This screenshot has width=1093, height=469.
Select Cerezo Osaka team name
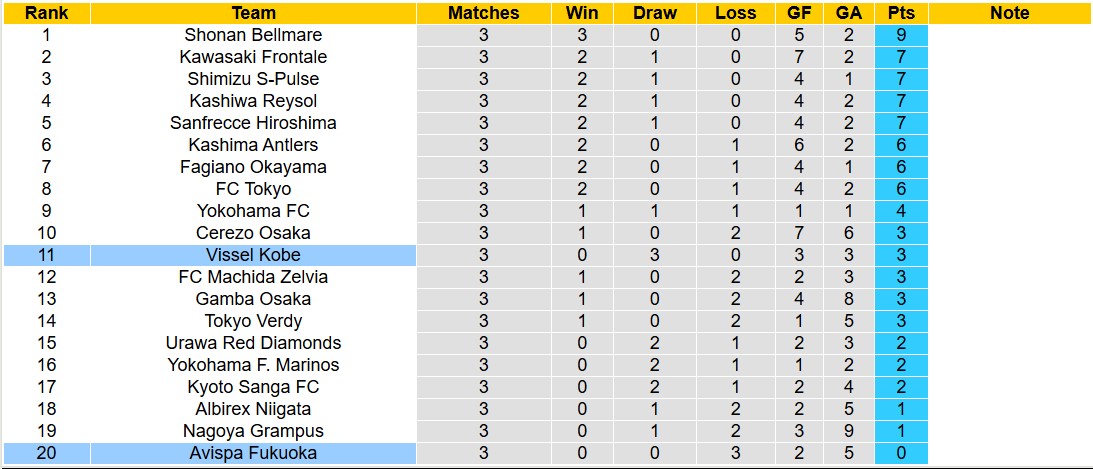coord(253,233)
